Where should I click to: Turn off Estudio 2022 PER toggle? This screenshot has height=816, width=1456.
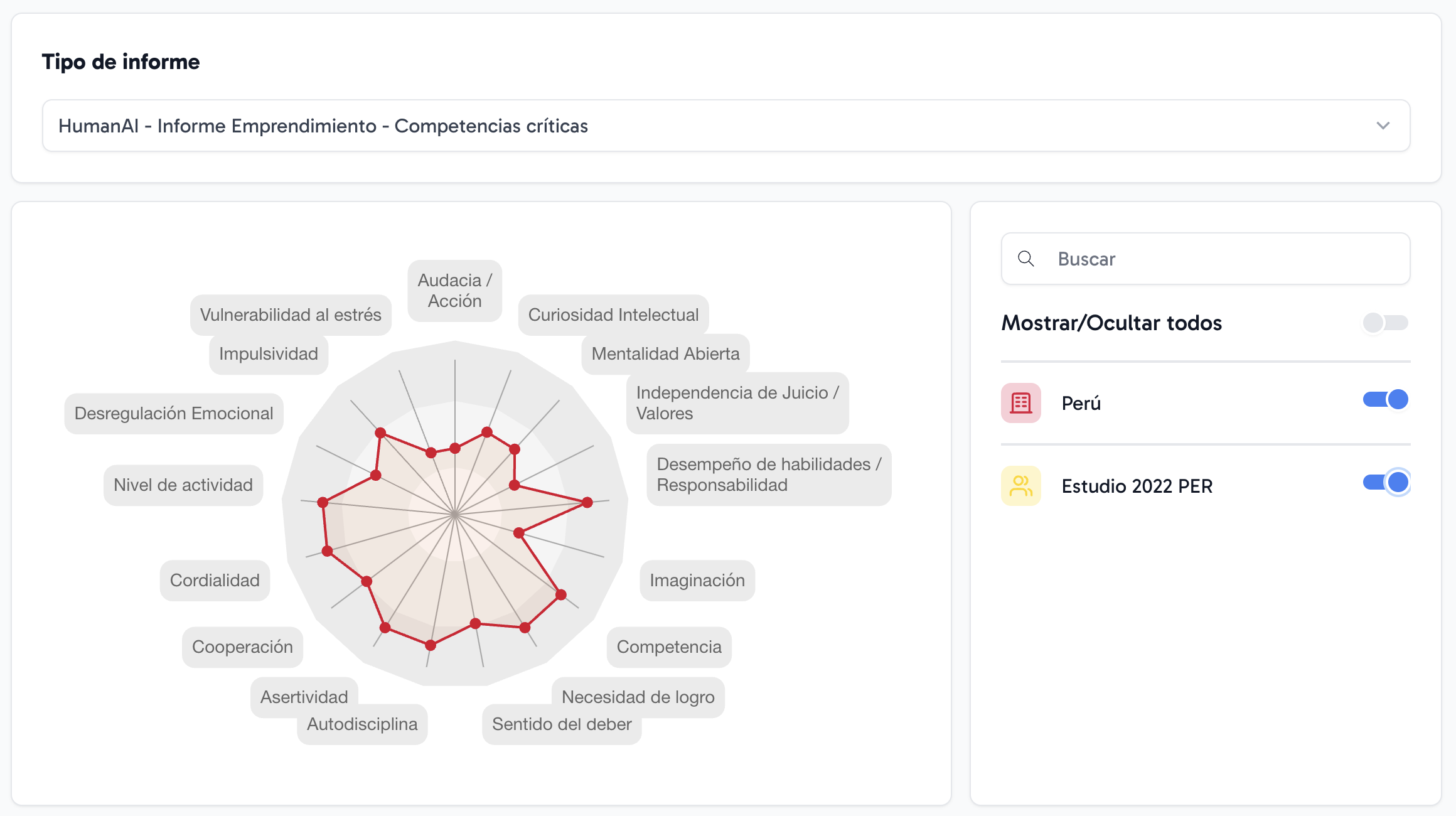[1385, 483]
